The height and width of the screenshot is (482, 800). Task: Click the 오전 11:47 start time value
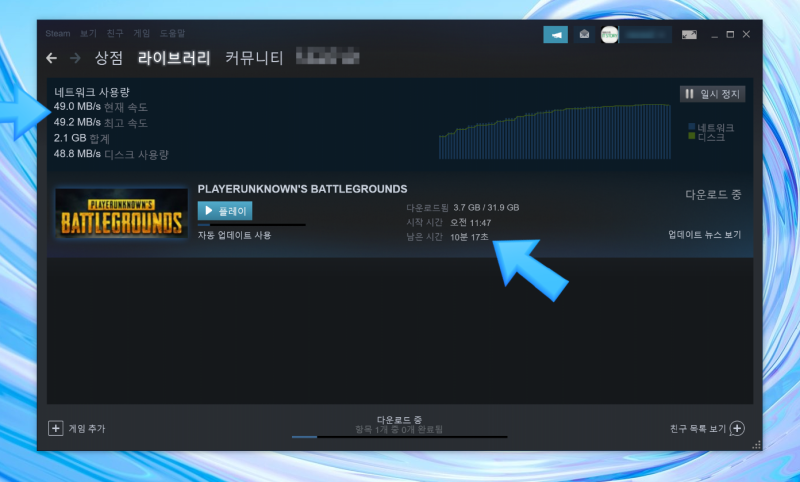(470, 223)
